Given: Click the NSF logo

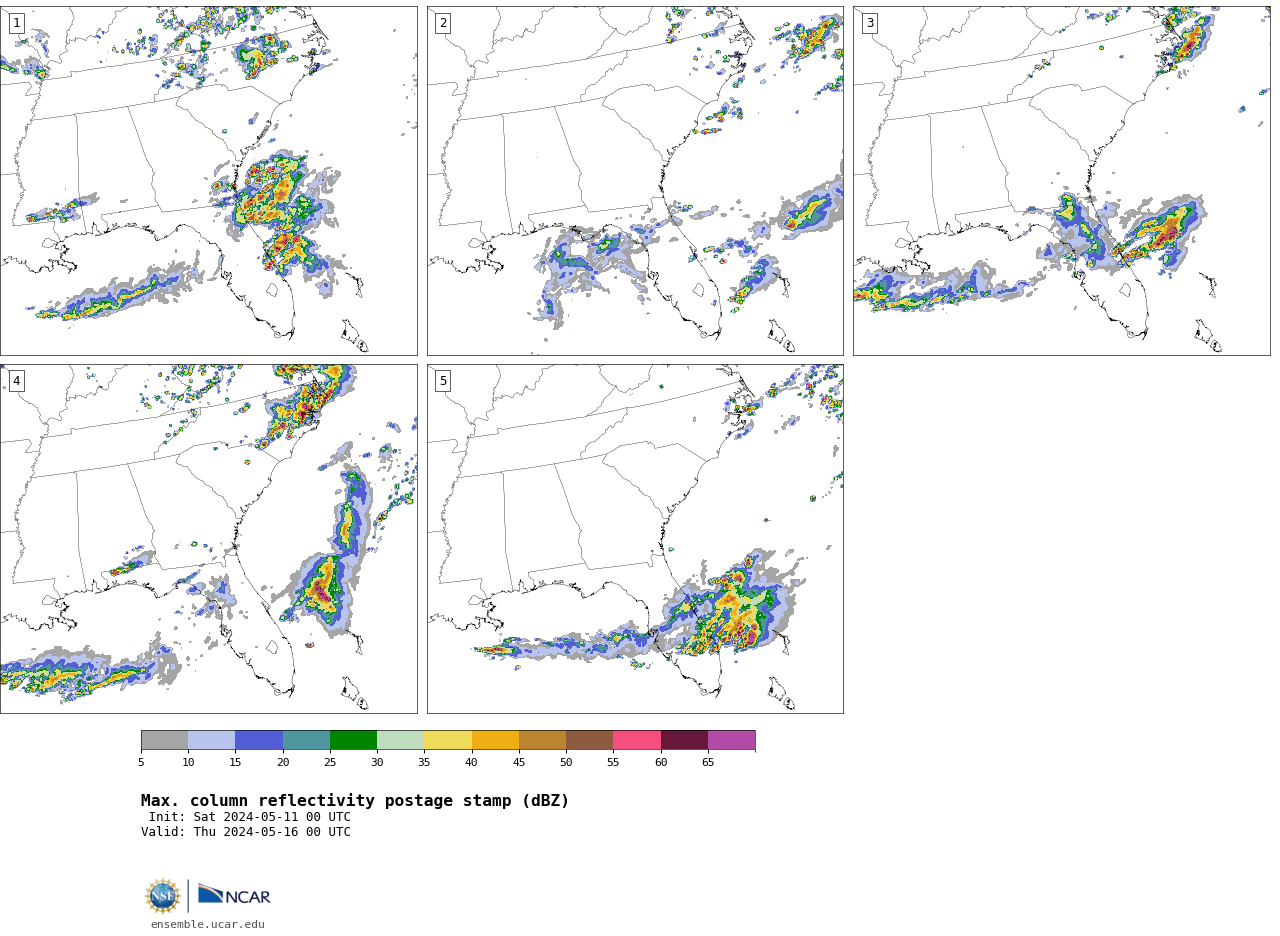Looking at the screenshot, I should click(163, 896).
